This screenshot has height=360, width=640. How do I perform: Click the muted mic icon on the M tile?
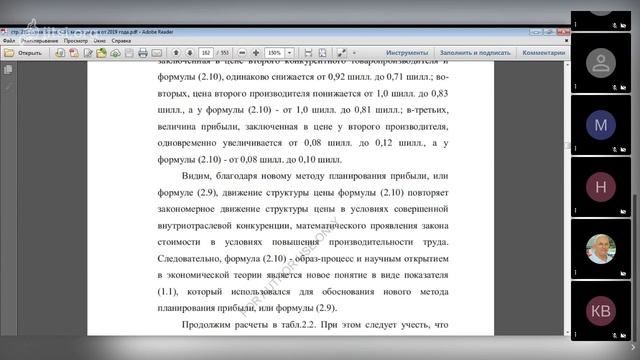pyautogui.click(x=615, y=149)
